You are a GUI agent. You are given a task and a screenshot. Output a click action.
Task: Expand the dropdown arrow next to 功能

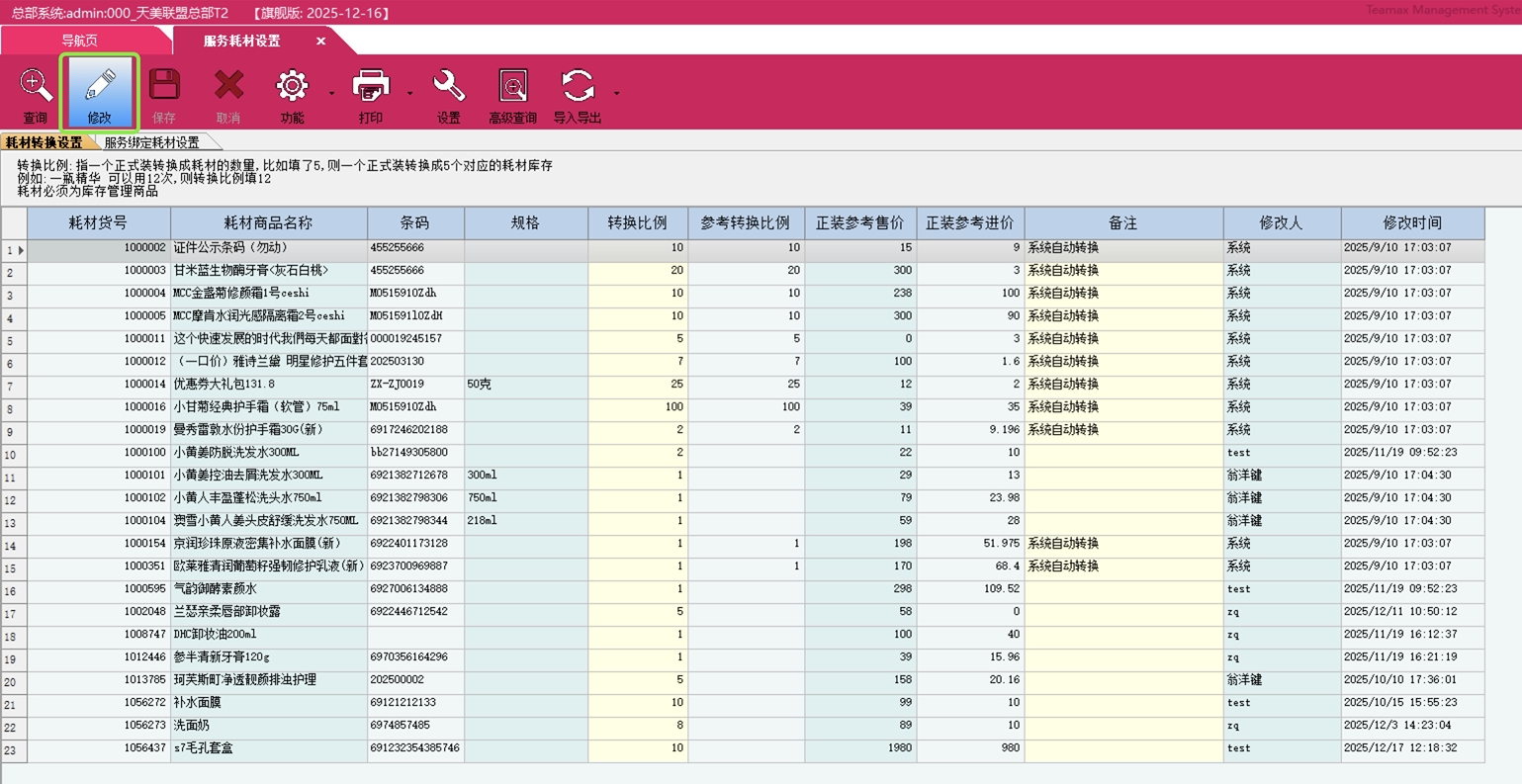[331, 94]
